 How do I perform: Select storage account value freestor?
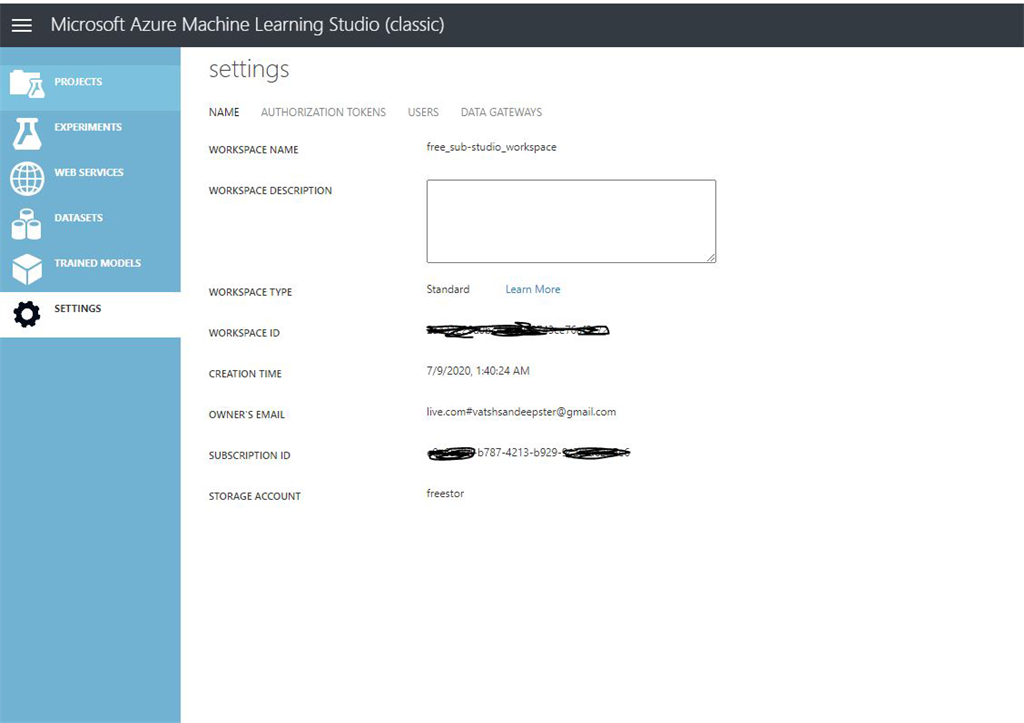(445, 494)
